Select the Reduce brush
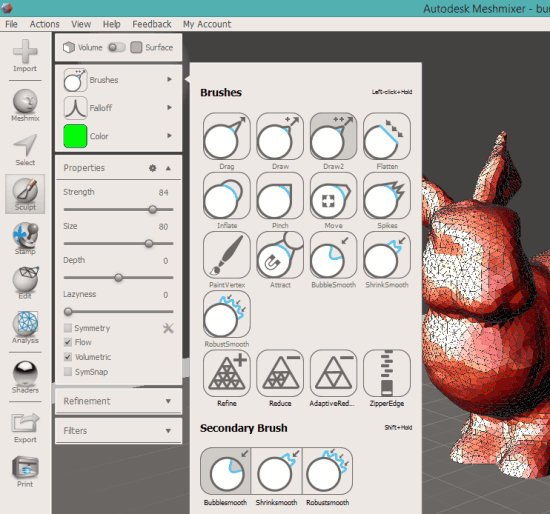 (280, 373)
